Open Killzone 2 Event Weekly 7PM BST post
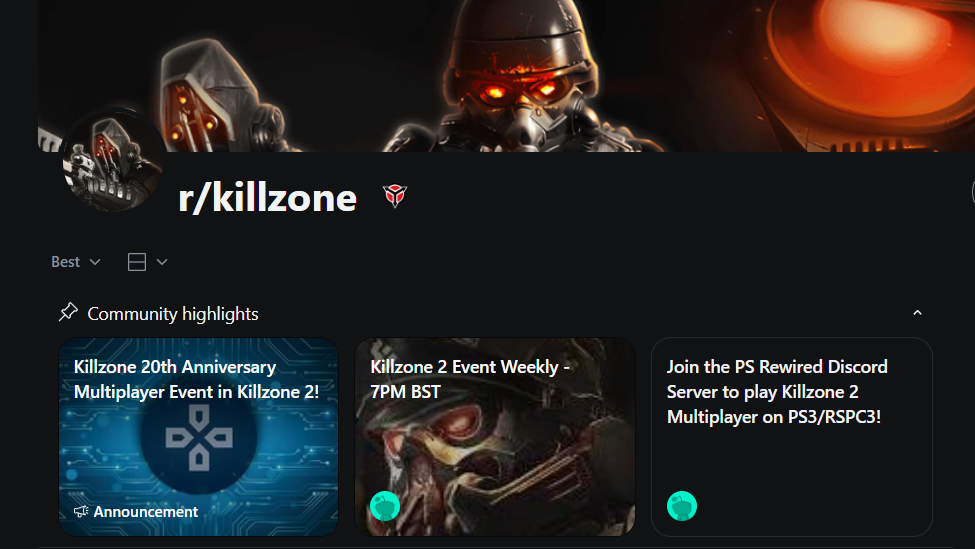The width and height of the screenshot is (975, 549). tap(469, 379)
